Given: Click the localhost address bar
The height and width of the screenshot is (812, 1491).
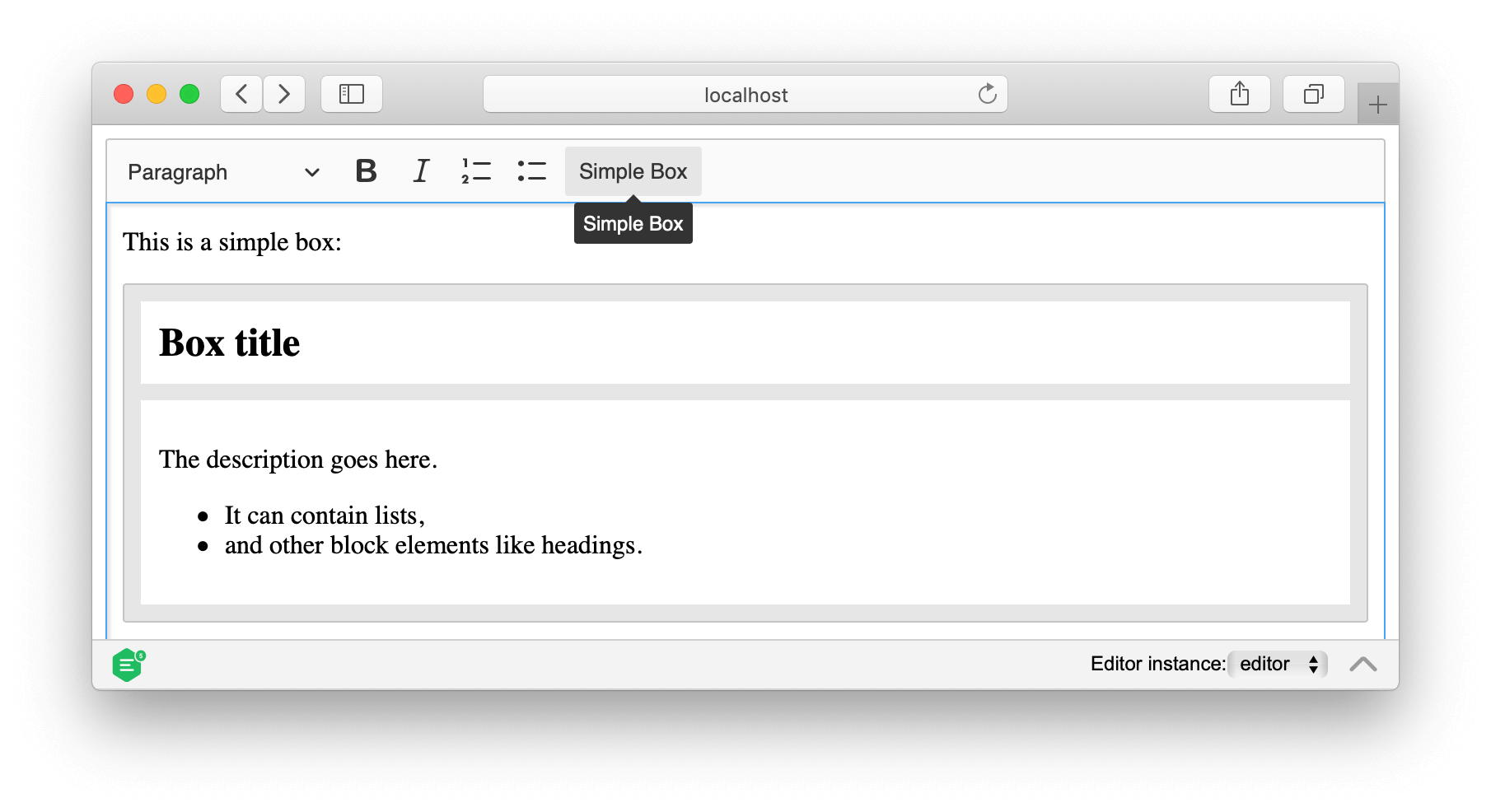Looking at the screenshot, I should [744, 94].
